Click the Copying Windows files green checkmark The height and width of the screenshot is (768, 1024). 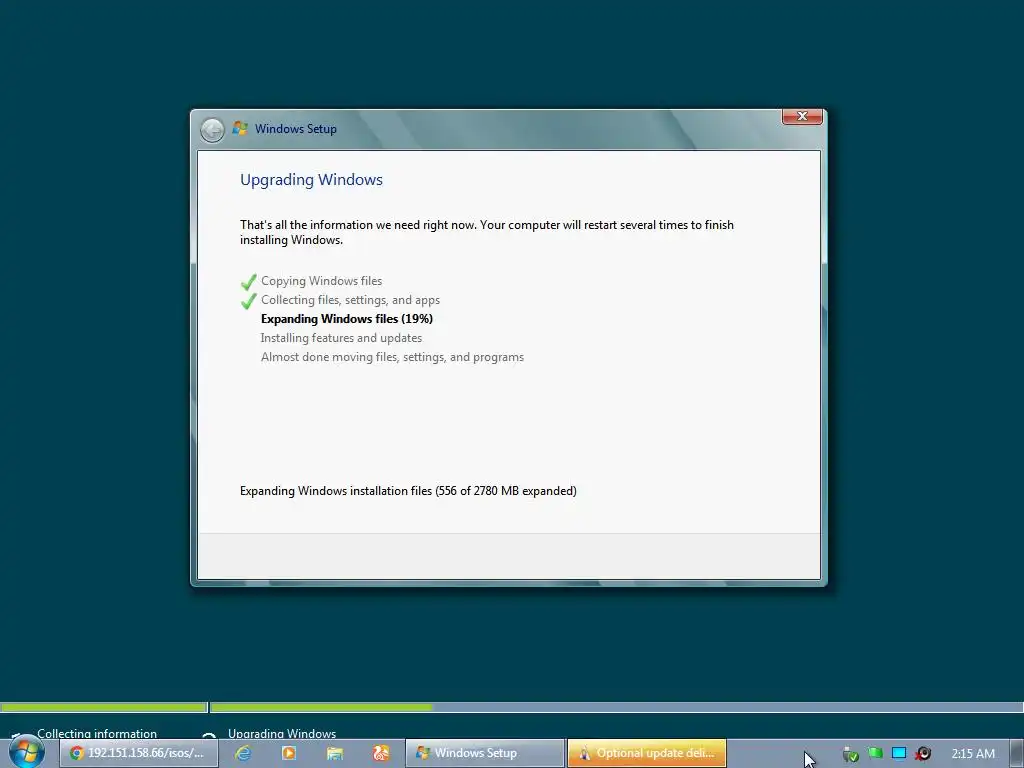tap(248, 282)
